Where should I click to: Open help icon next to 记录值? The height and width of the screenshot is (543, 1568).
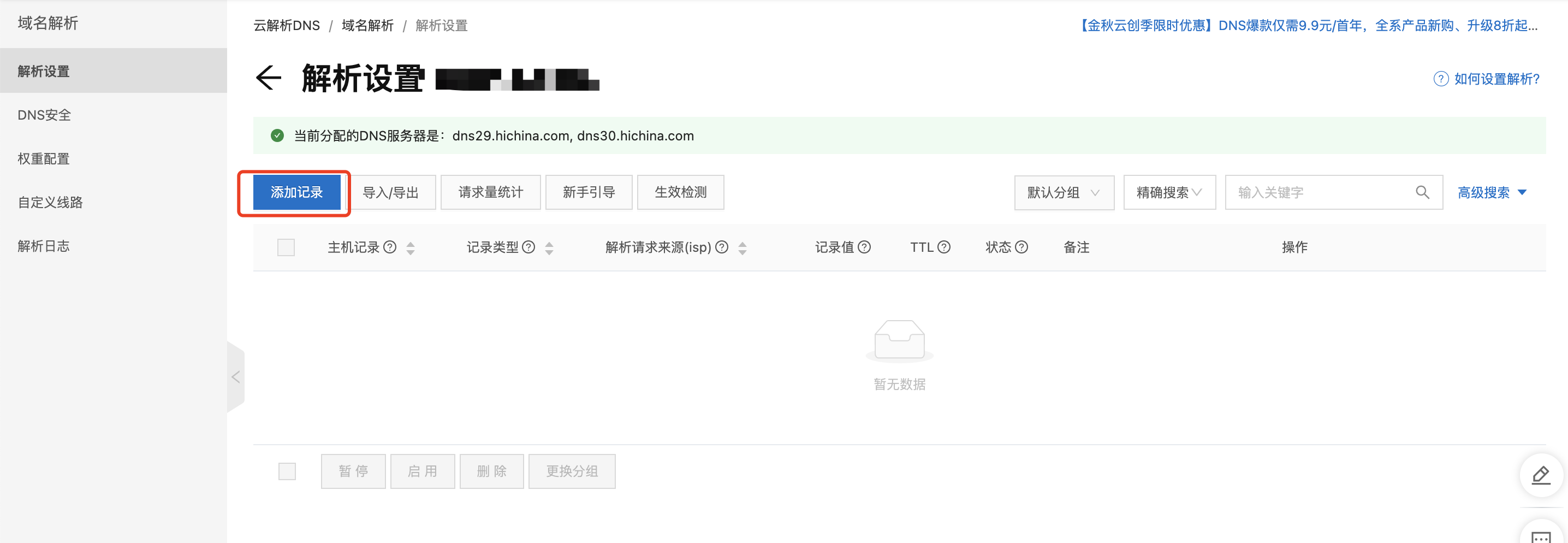(864, 247)
